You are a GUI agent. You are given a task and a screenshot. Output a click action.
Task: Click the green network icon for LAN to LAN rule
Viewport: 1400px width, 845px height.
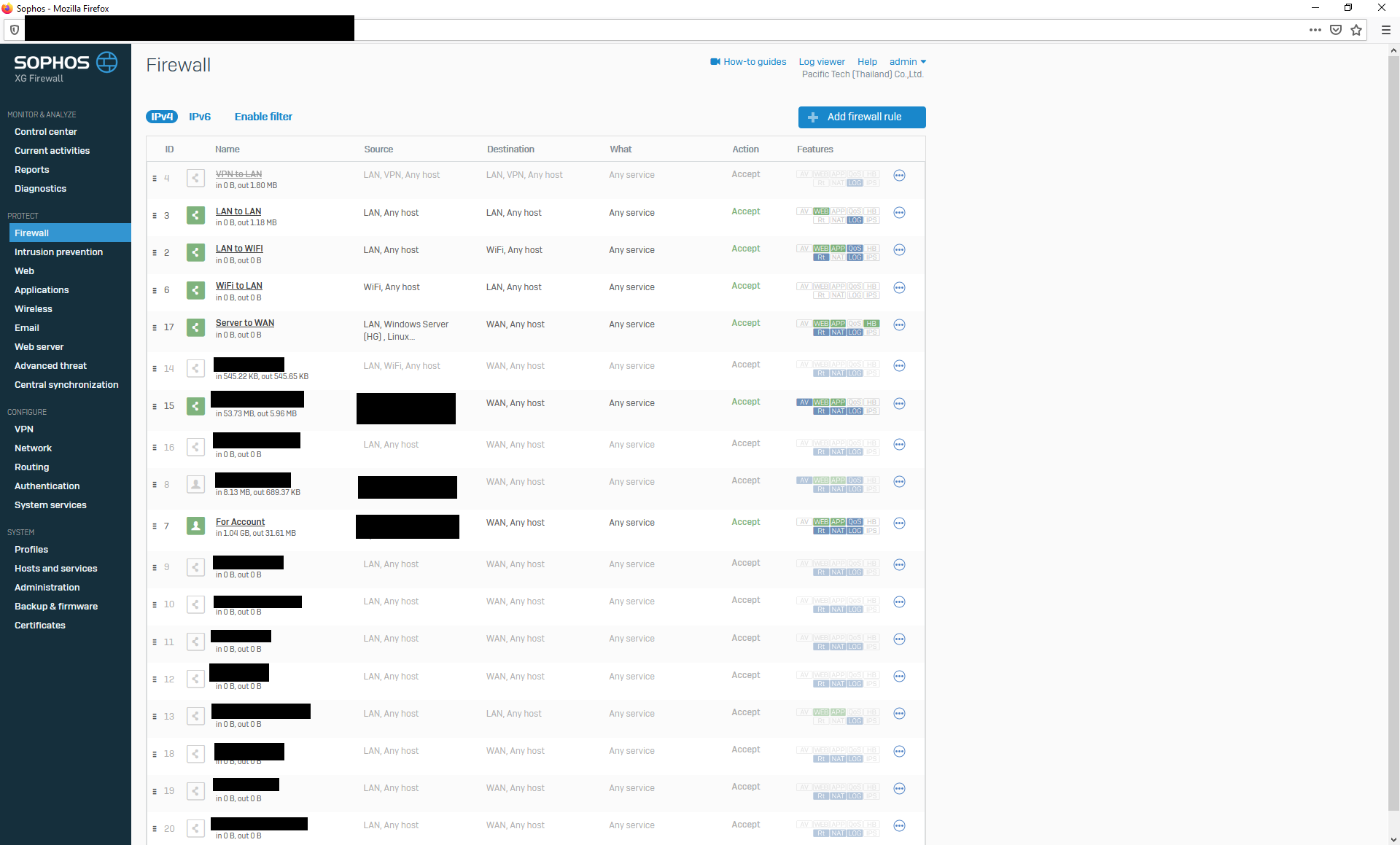tap(195, 215)
